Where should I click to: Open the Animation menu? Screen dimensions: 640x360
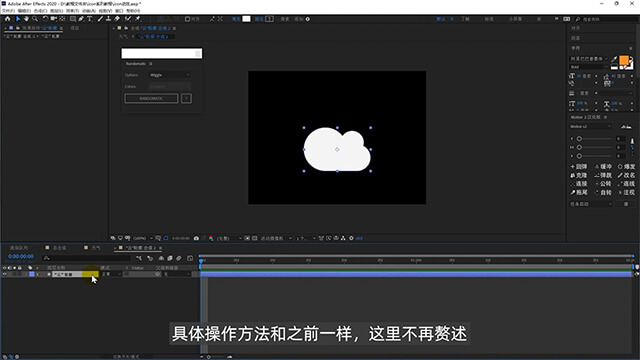click(x=89, y=11)
